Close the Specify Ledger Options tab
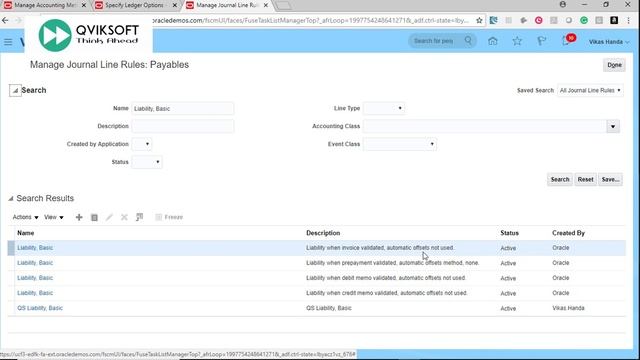 [x=175, y=5]
